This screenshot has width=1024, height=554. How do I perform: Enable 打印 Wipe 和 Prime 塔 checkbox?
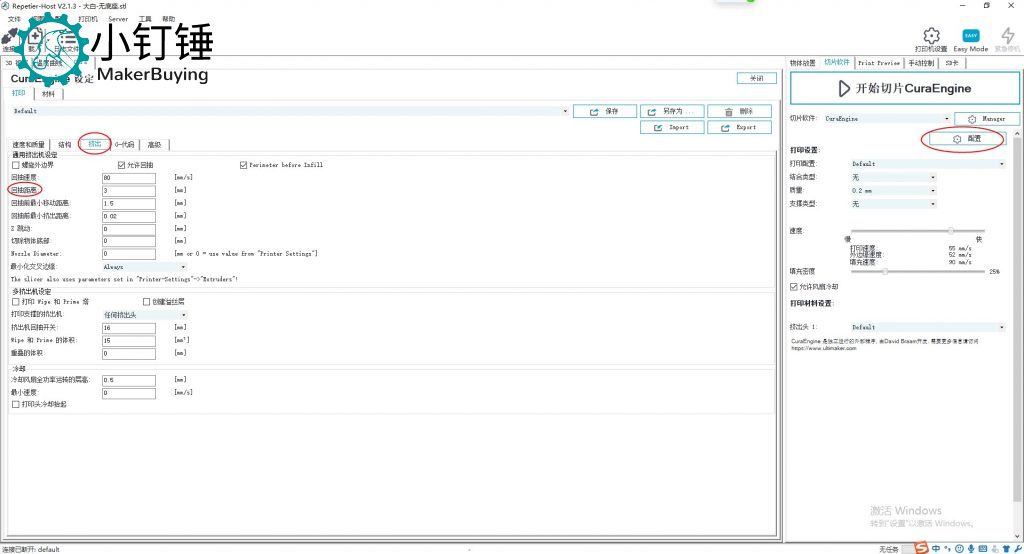coord(16,302)
